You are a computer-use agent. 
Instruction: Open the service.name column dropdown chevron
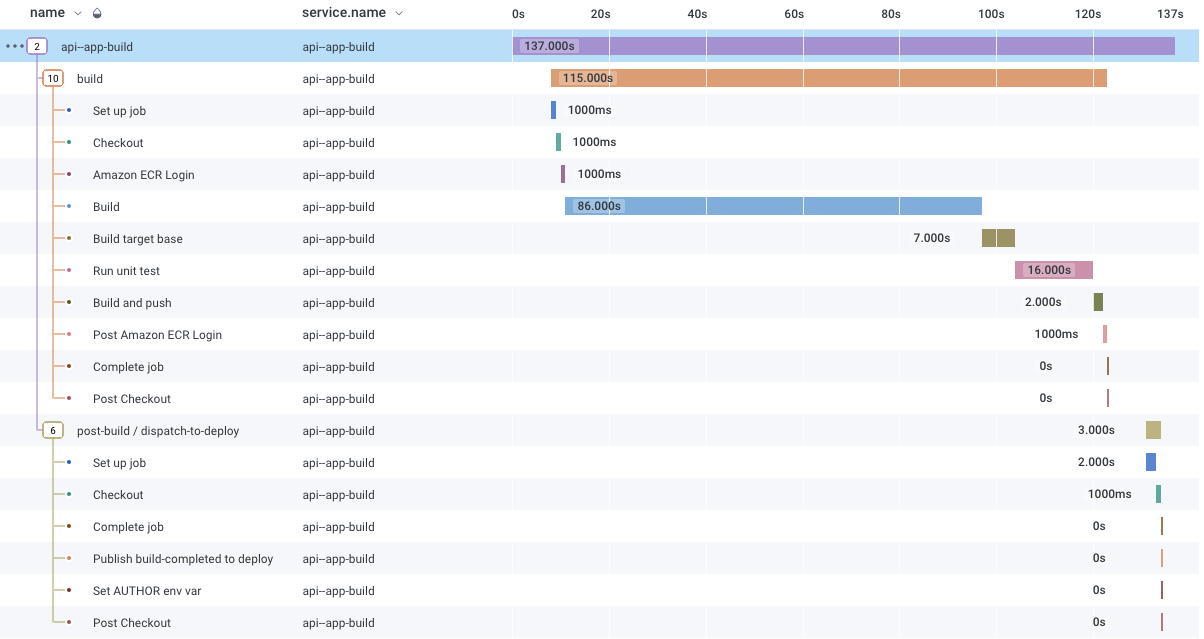(399, 14)
